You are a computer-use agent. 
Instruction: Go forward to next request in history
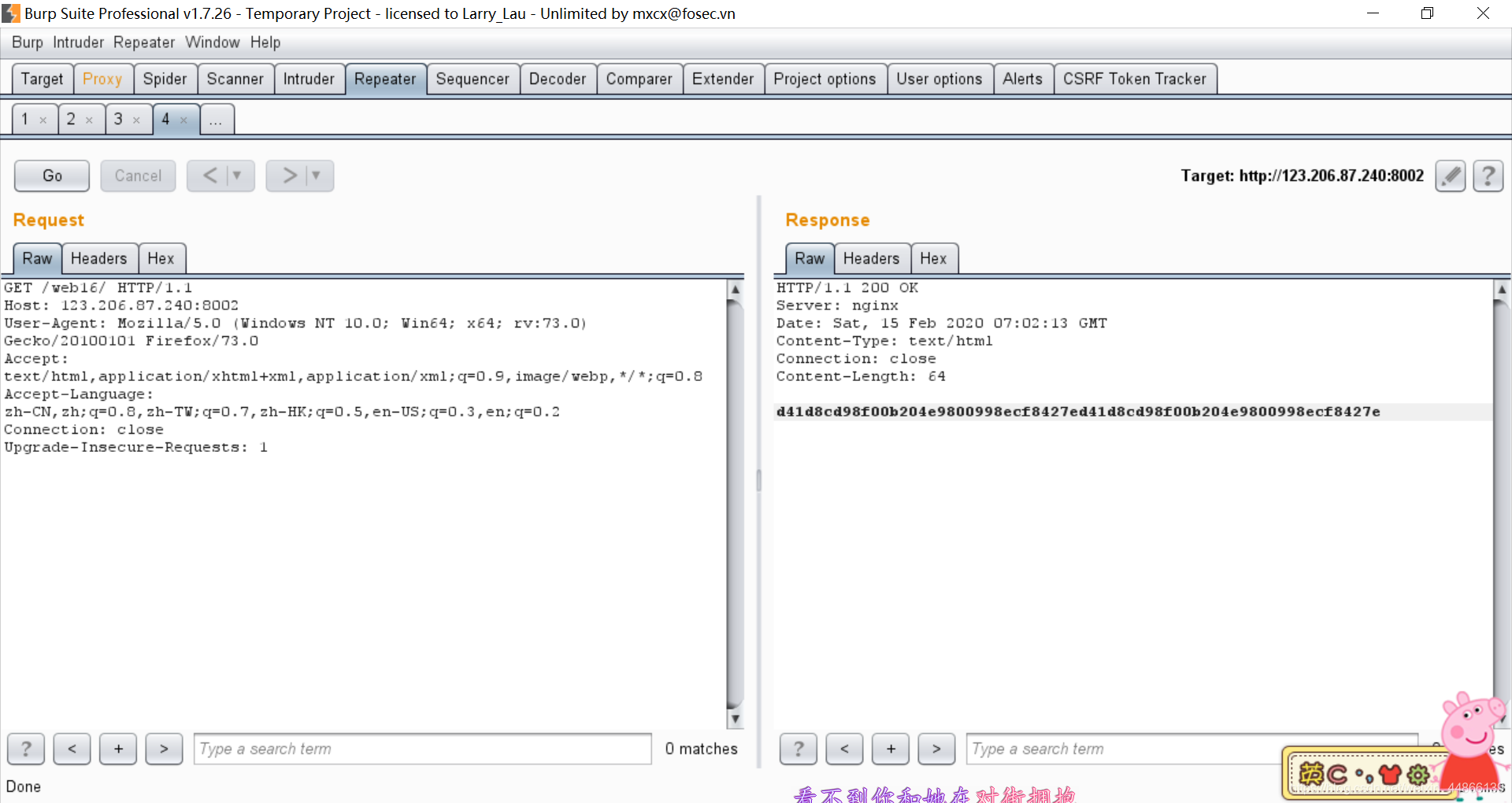(290, 176)
